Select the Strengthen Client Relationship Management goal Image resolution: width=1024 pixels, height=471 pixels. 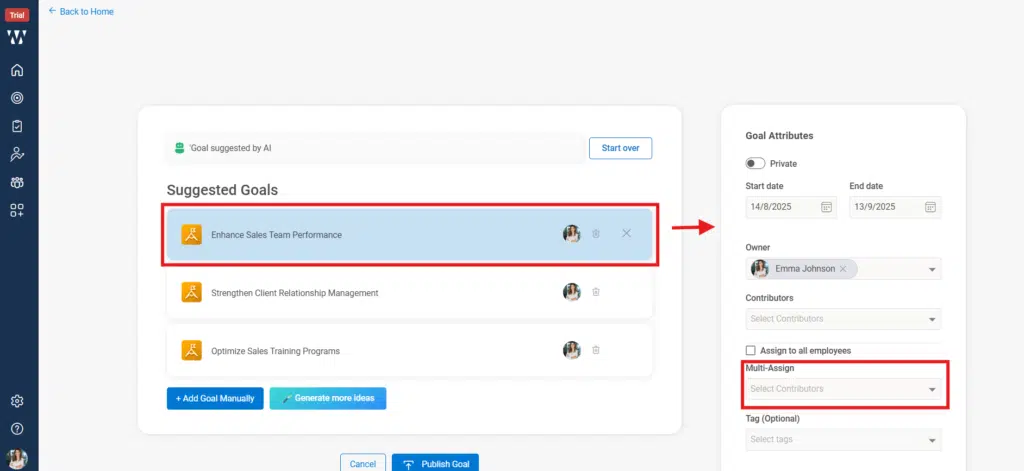point(409,293)
